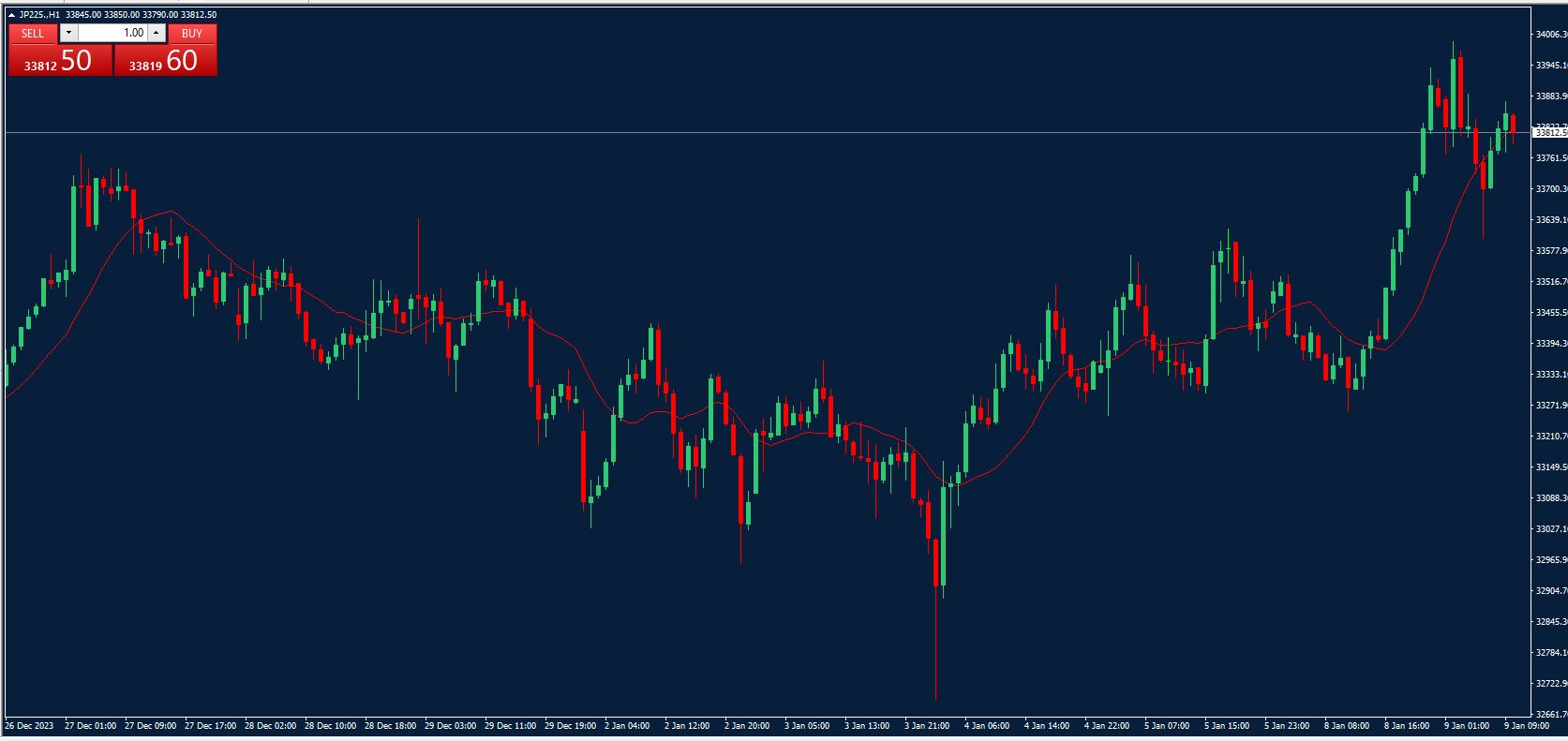The width and height of the screenshot is (1568, 741).
Task: Click the 32965 price scale label
Action: click(x=1551, y=560)
